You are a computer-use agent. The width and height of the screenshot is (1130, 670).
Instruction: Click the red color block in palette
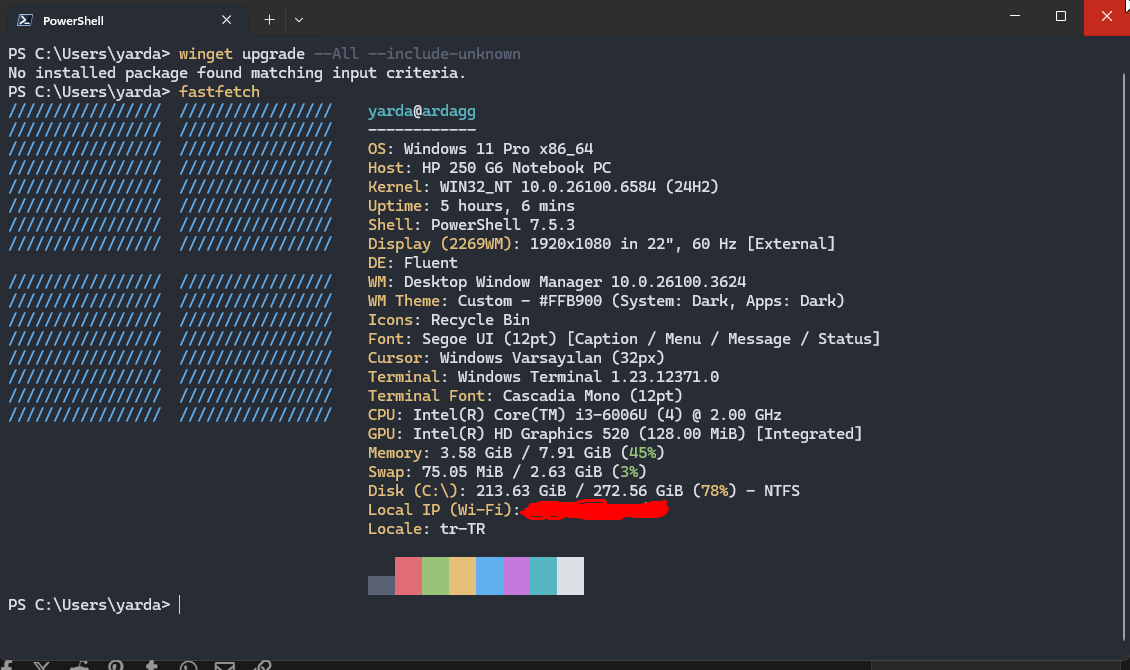pos(408,576)
